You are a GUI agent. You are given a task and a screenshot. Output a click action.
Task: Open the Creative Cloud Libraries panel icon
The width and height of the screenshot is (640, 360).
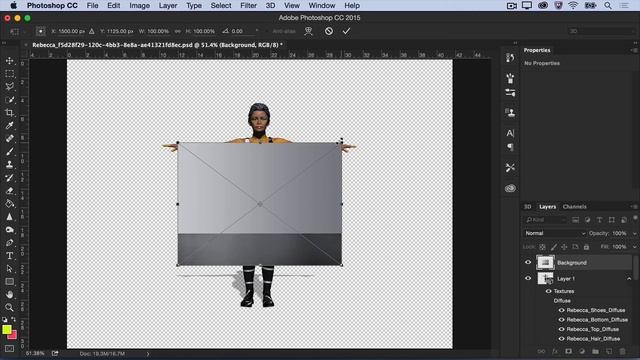click(510, 188)
